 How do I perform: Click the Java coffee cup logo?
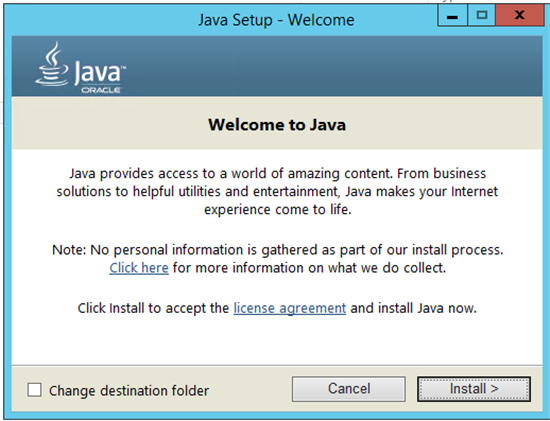52,64
